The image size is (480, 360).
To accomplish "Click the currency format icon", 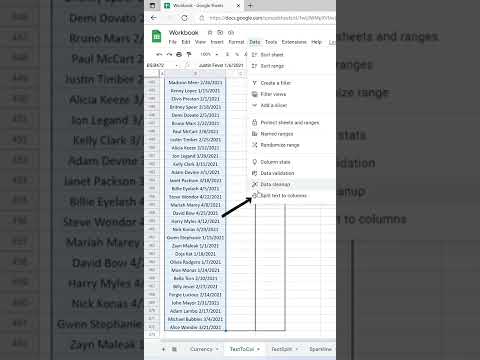I will coord(227,54).
